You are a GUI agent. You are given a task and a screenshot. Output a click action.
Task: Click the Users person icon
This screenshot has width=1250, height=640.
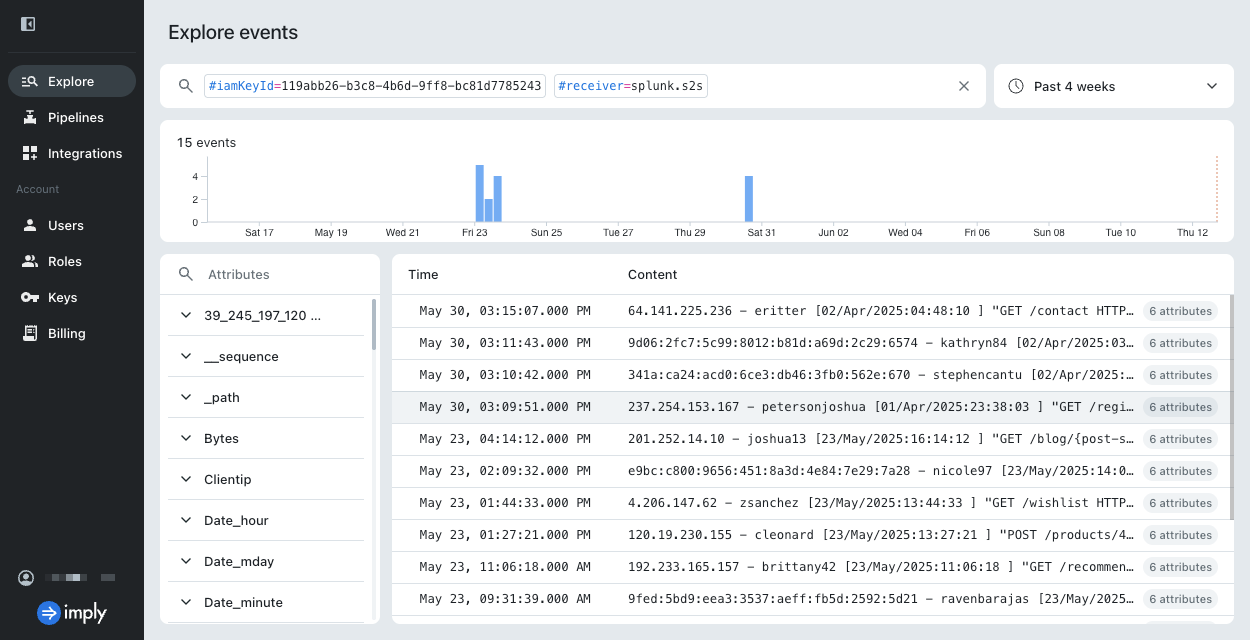[x=30, y=225]
